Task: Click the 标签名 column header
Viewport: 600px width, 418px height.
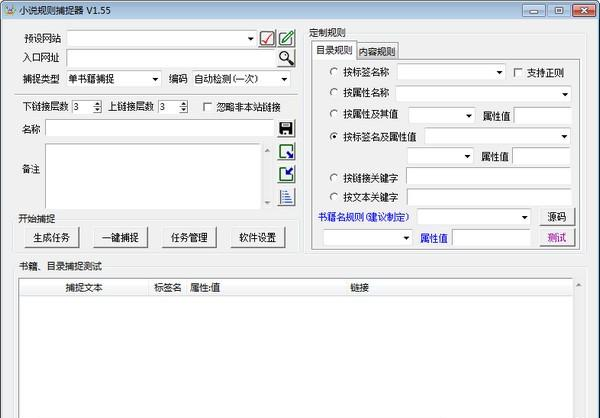Action: point(168,287)
